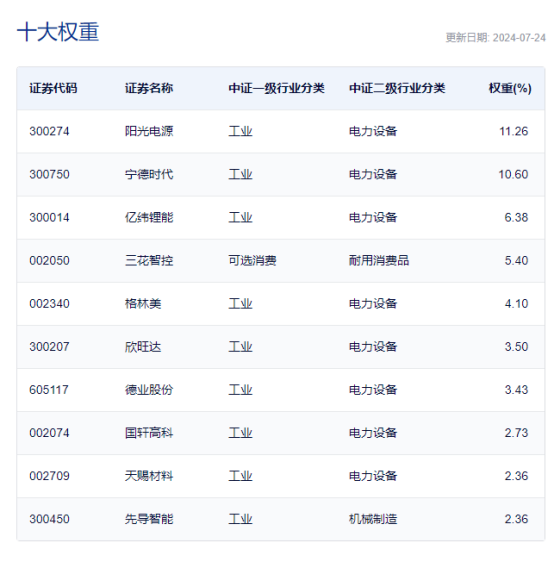
Task: Click the update date 2024-07-24
Action: tap(519, 38)
